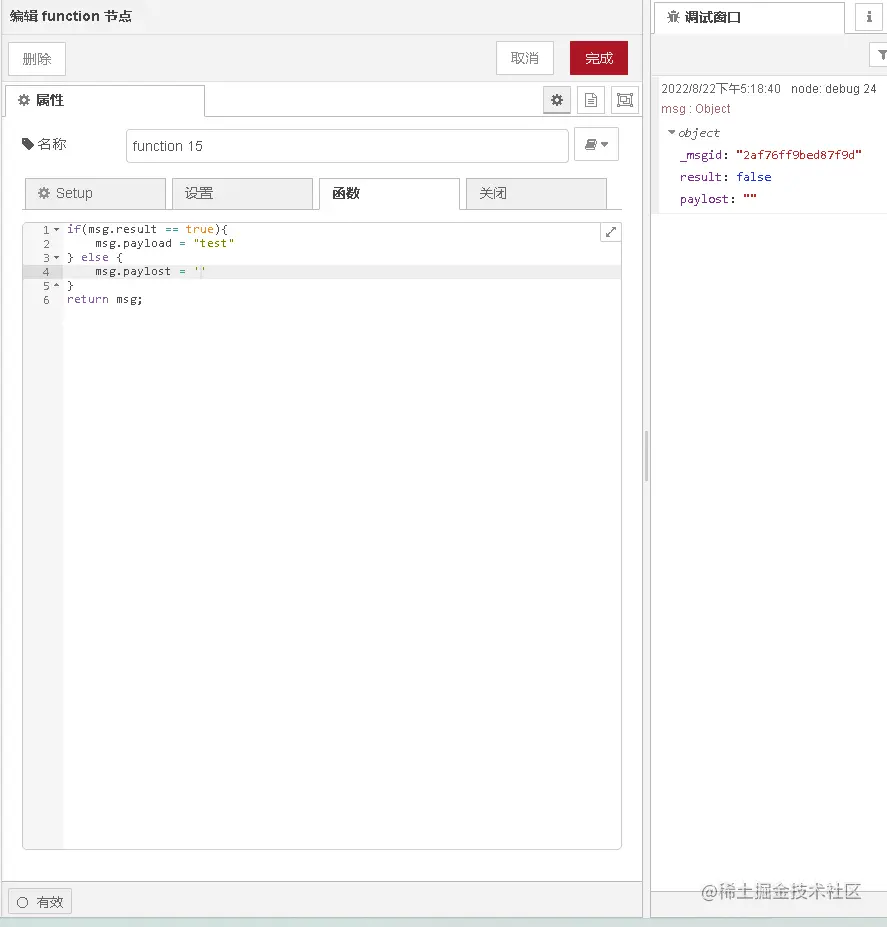Open the node properties gear icon
887x927 pixels.
[x=557, y=101]
